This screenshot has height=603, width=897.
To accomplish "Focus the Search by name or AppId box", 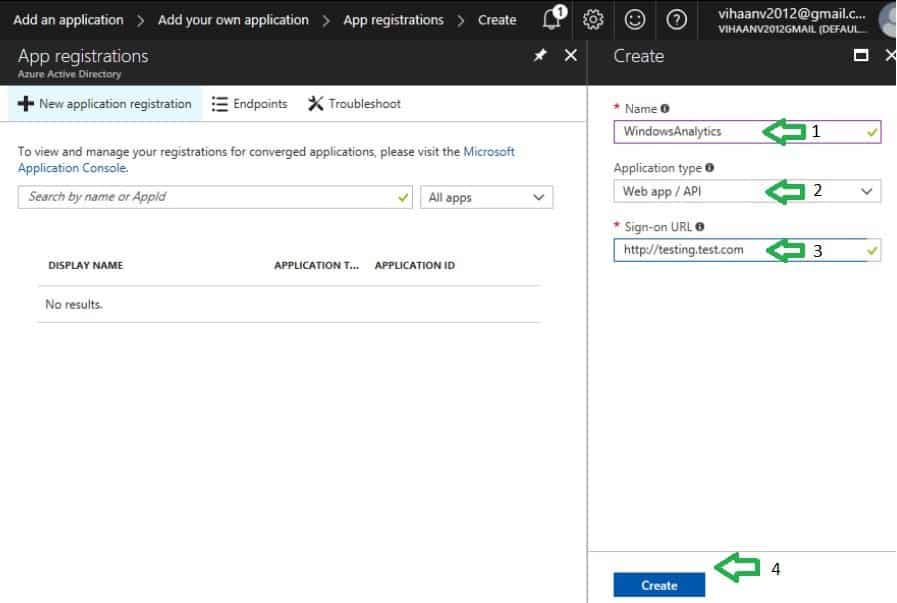I will pos(215,197).
